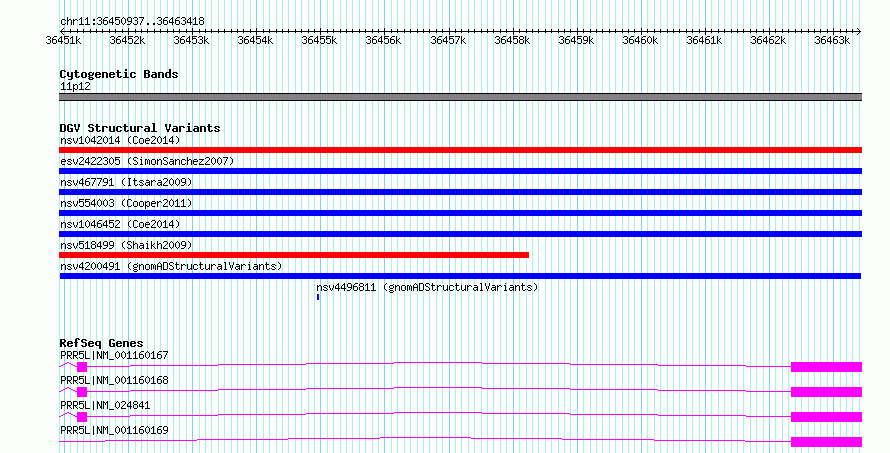Click the blue nsv1046452 variant bar
890x453 pixels.
(x=460, y=234)
